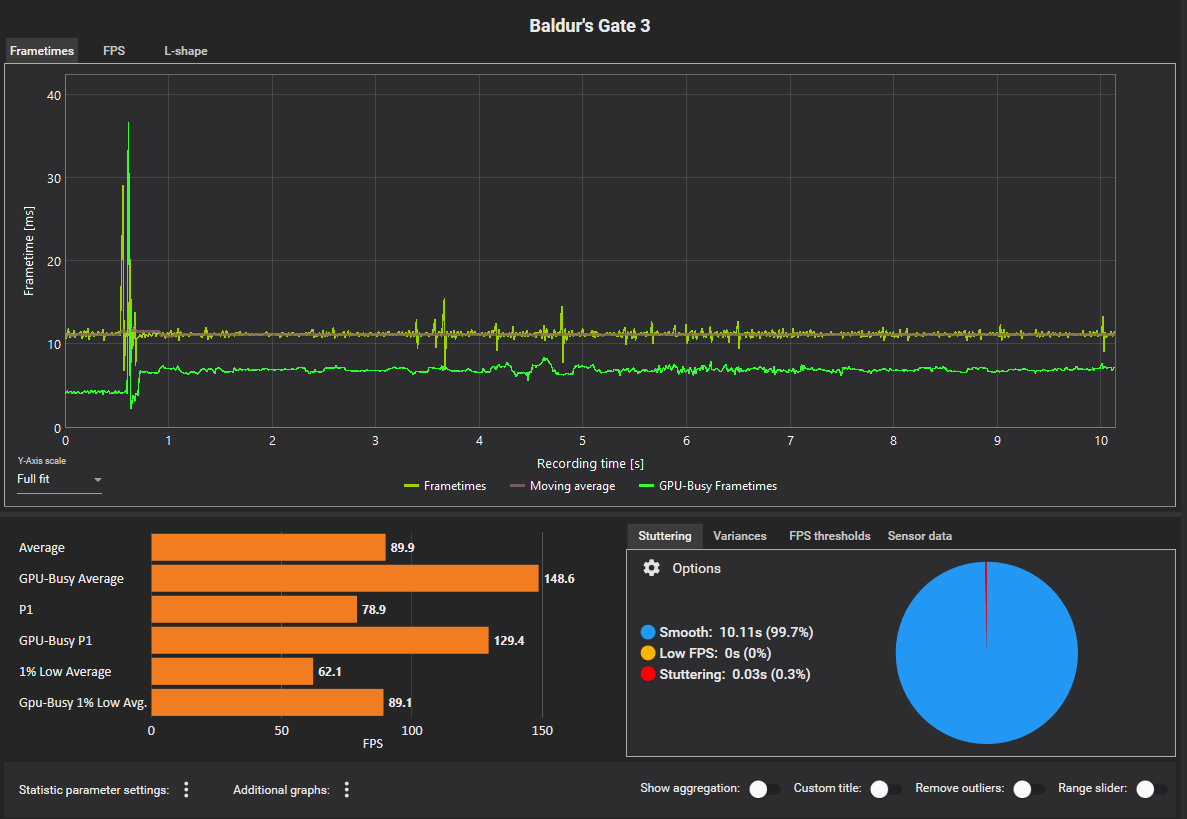Screen dimensions: 1187x819
Task: Click the 1% Low Average bar
Action: coord(232,671)
